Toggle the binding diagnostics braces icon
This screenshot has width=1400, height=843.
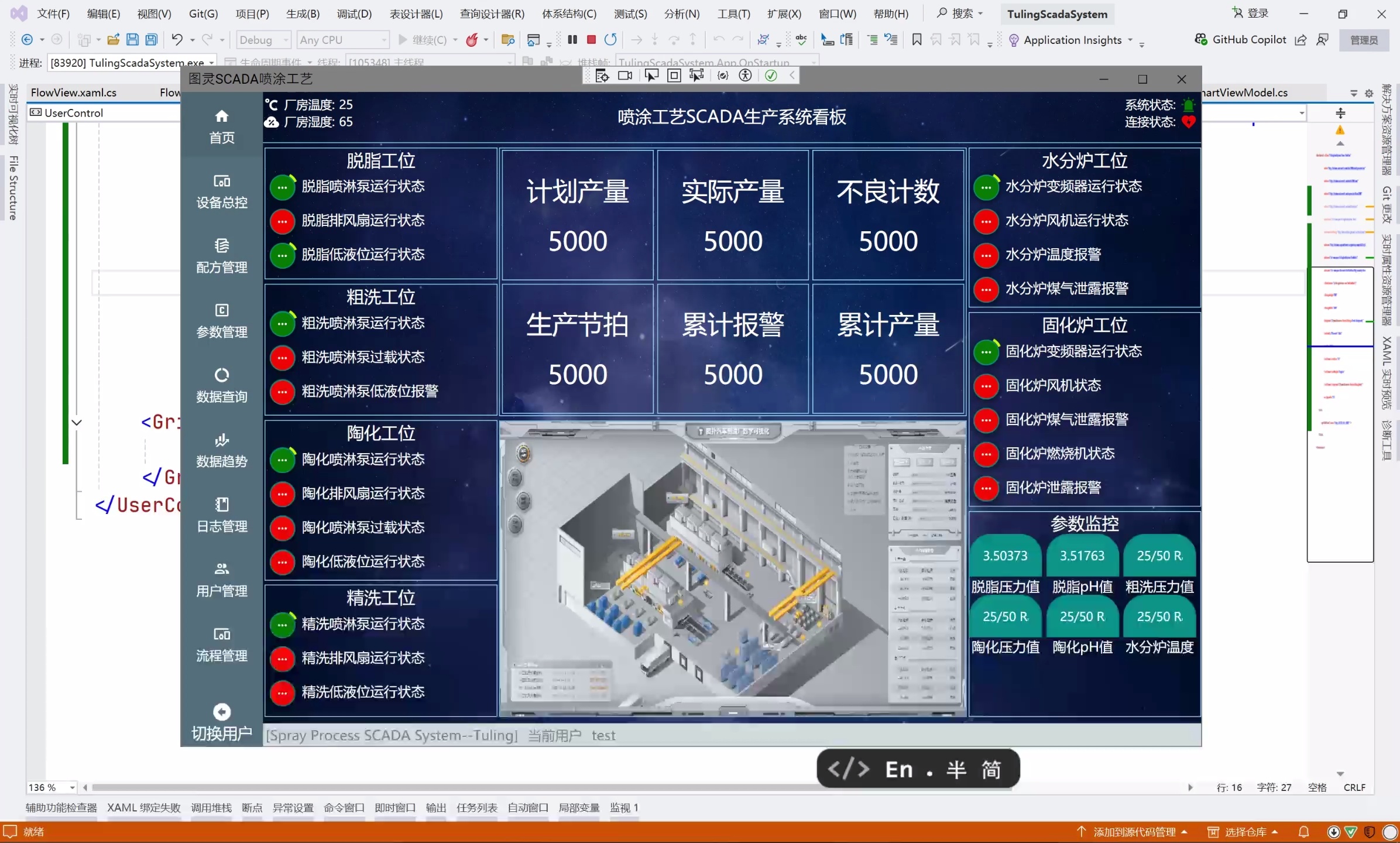click(x=723, y=76)
